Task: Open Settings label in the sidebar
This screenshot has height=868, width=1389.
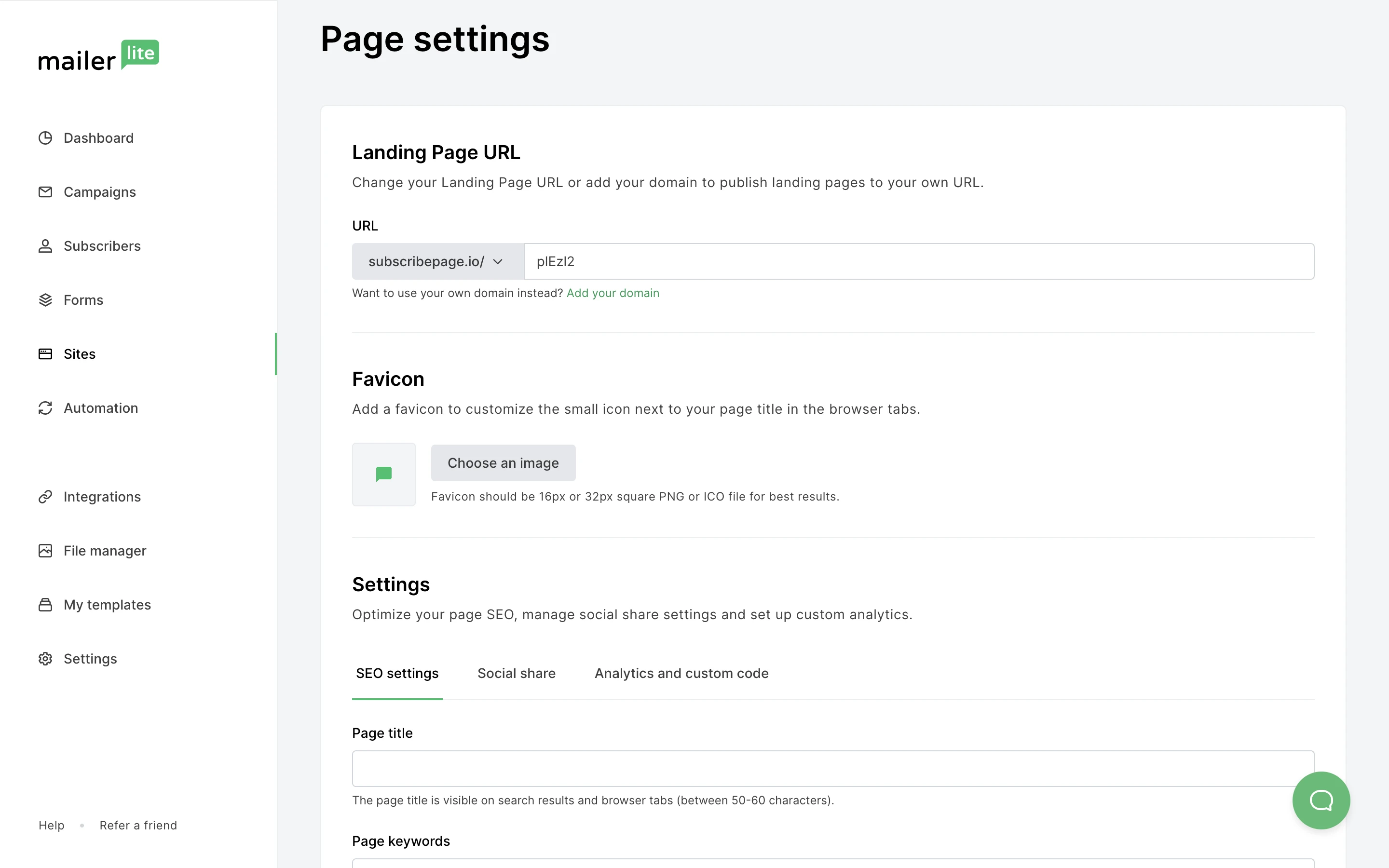Action: coord(90,658)
